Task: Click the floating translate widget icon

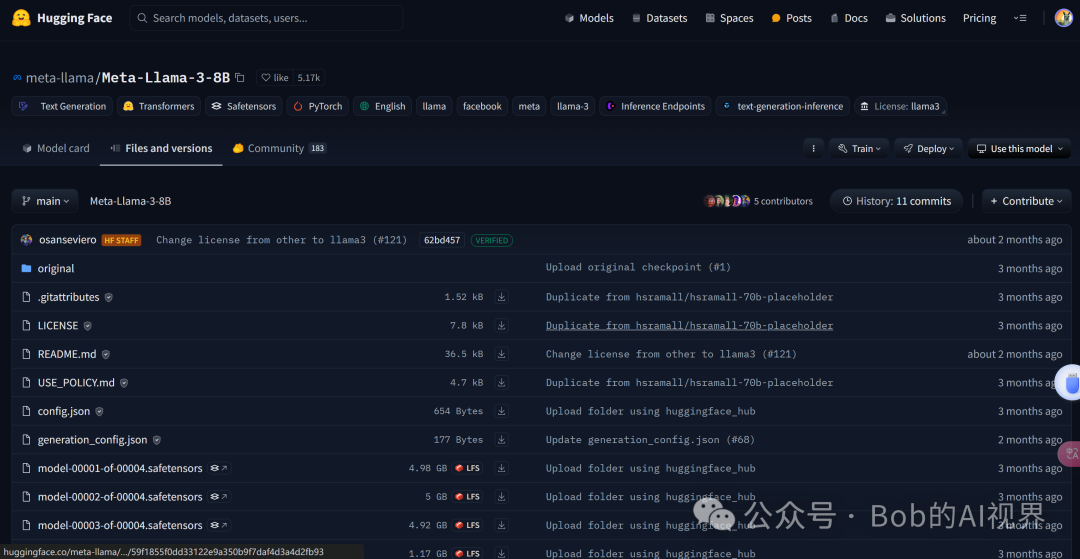Action: (1071, 453)
